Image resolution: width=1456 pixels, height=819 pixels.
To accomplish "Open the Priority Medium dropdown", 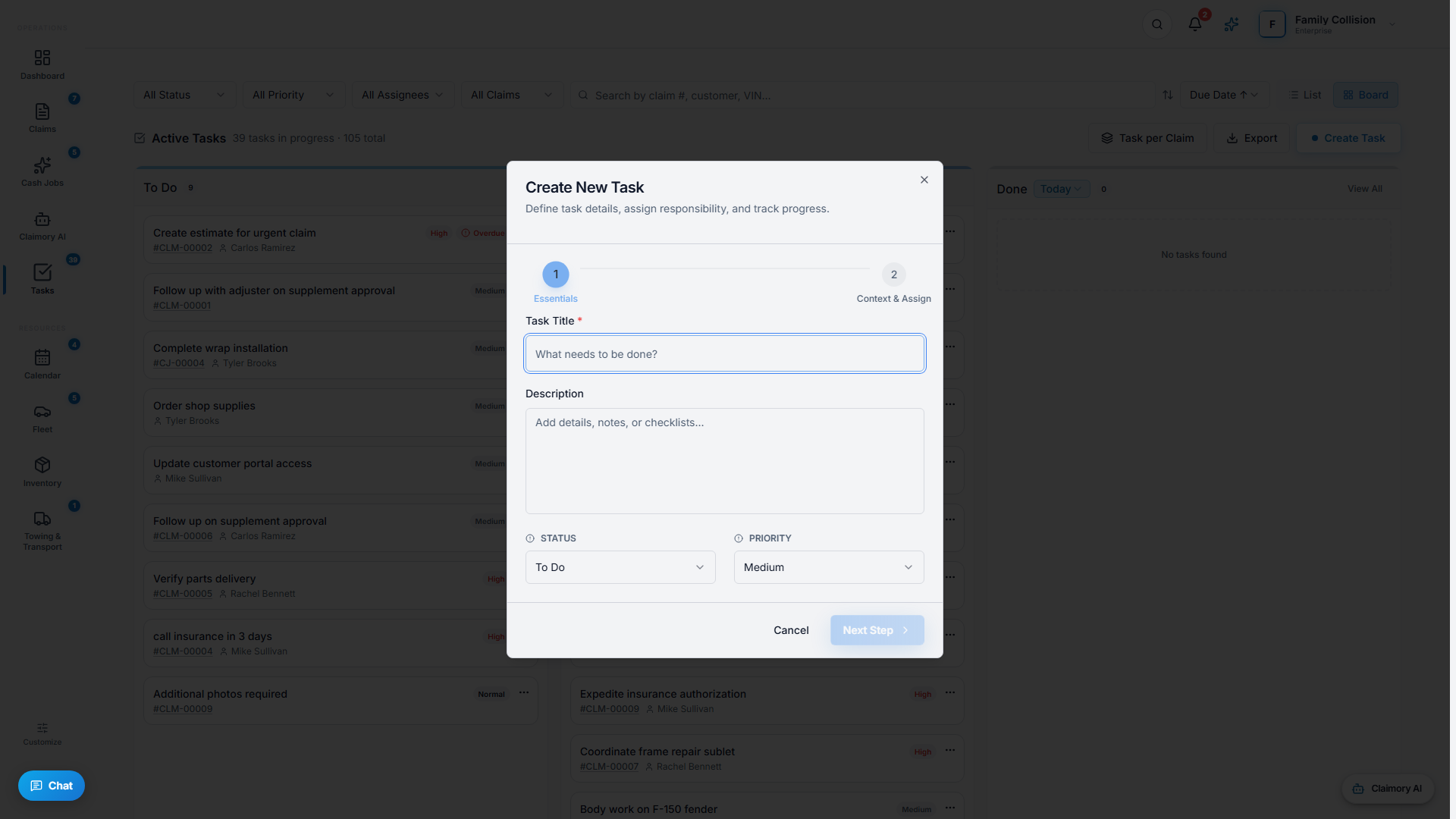I will click(829, 567).
